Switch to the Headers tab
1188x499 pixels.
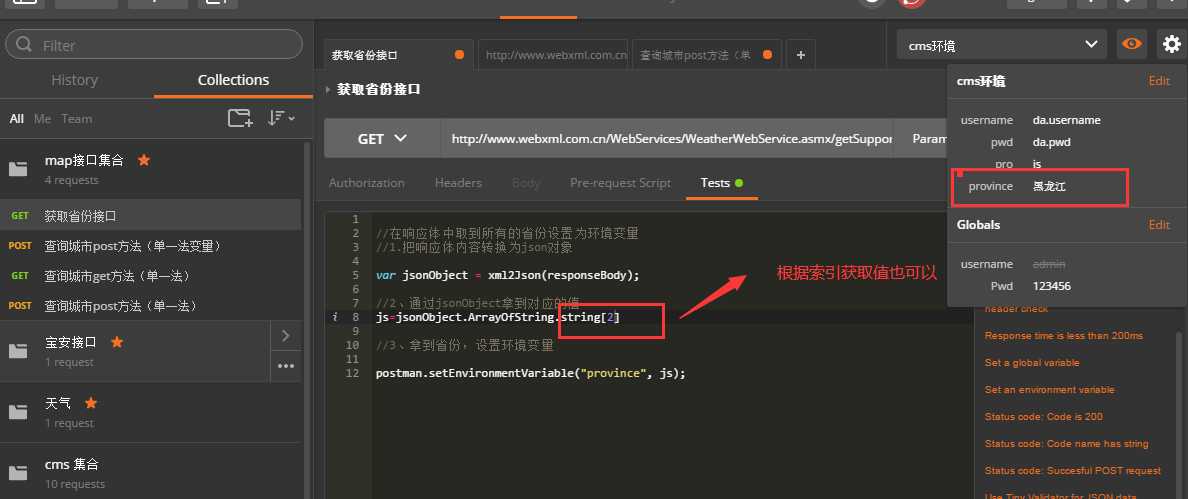point(458,182)
